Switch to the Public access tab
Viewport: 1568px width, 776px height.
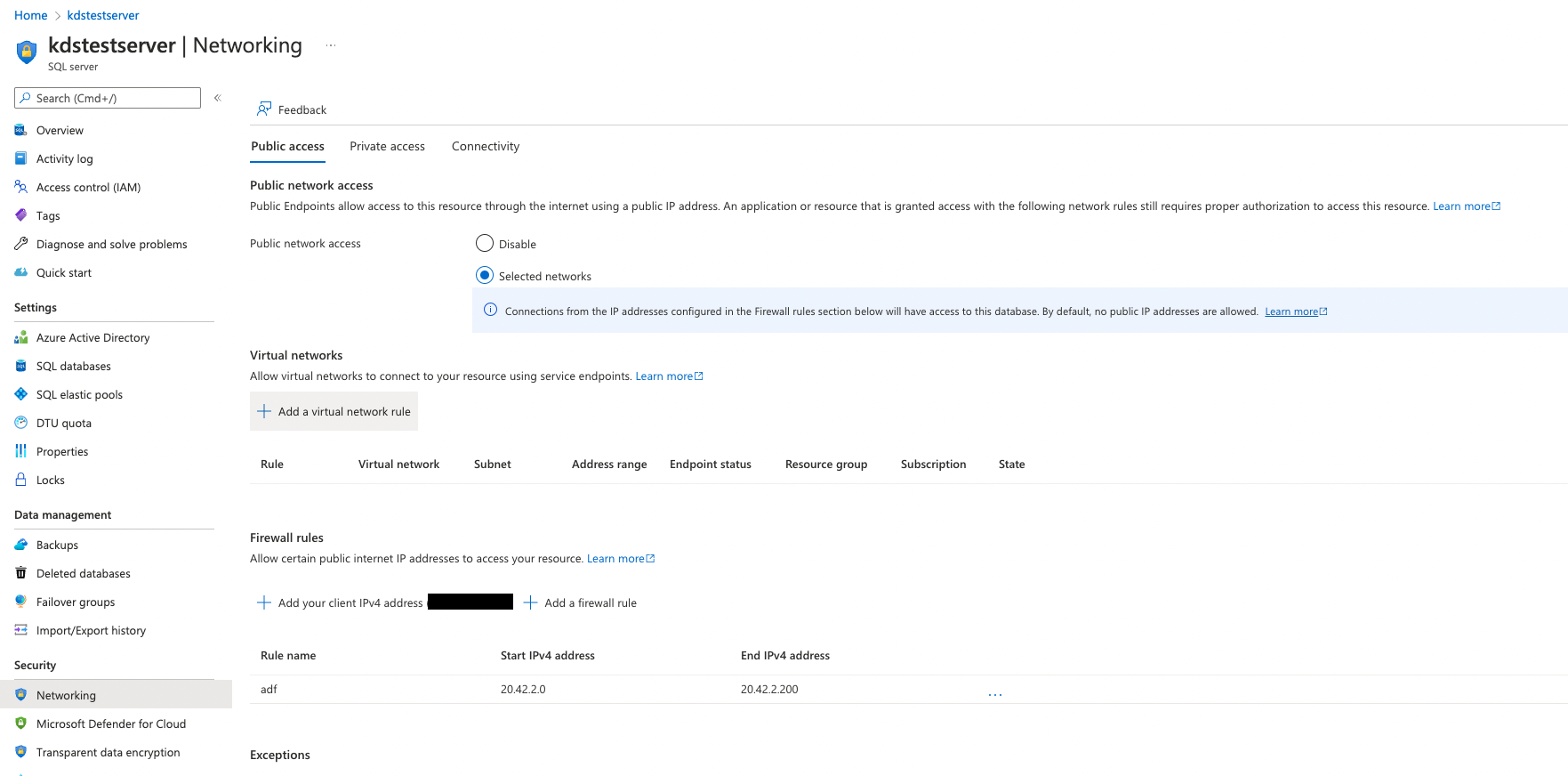tap(287, 147)
